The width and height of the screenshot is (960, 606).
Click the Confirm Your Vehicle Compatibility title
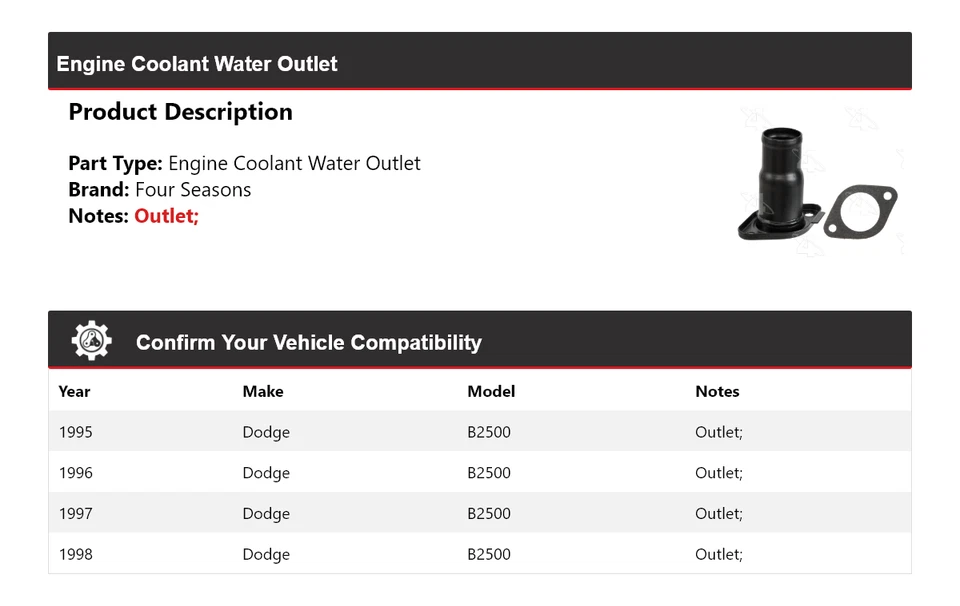[x=309, y=343]
